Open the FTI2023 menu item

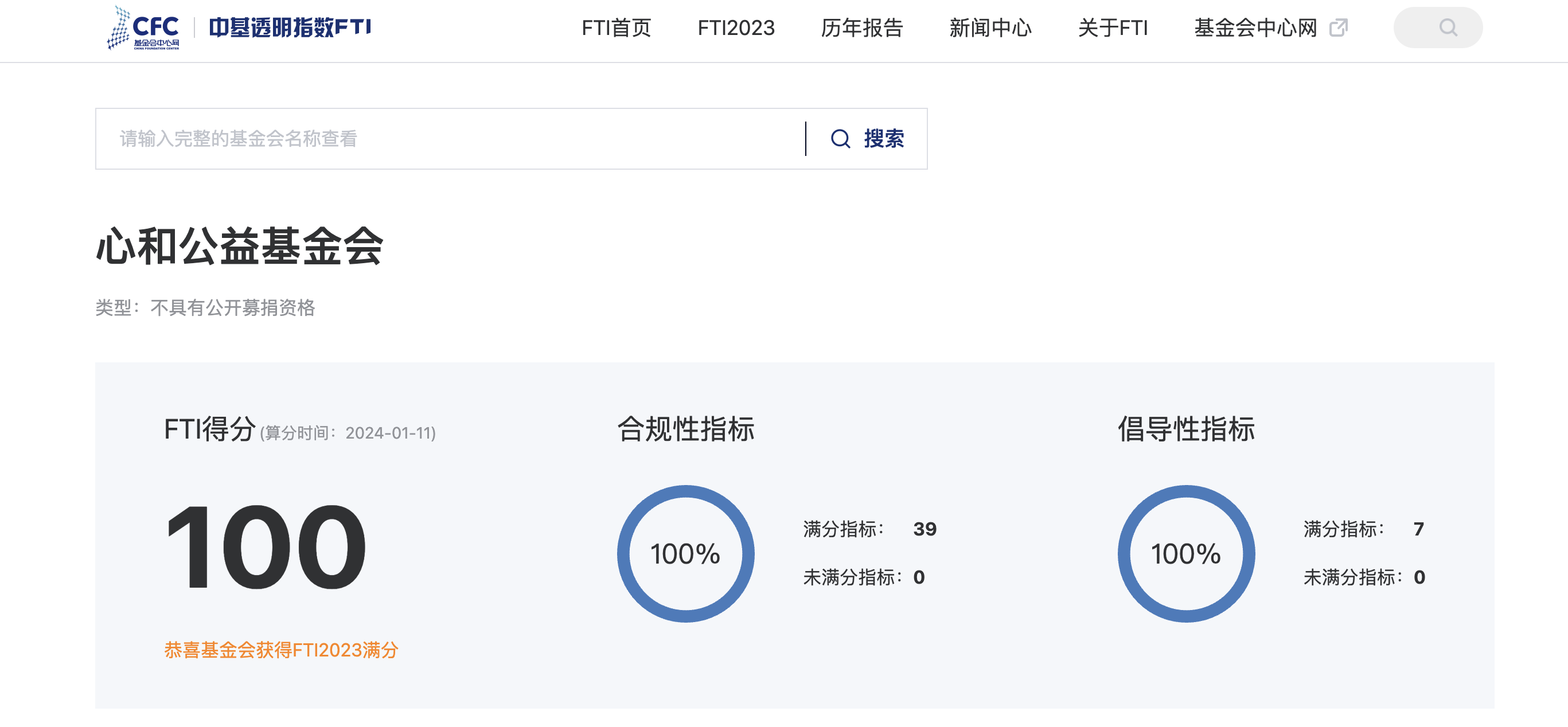pos(736,28)
